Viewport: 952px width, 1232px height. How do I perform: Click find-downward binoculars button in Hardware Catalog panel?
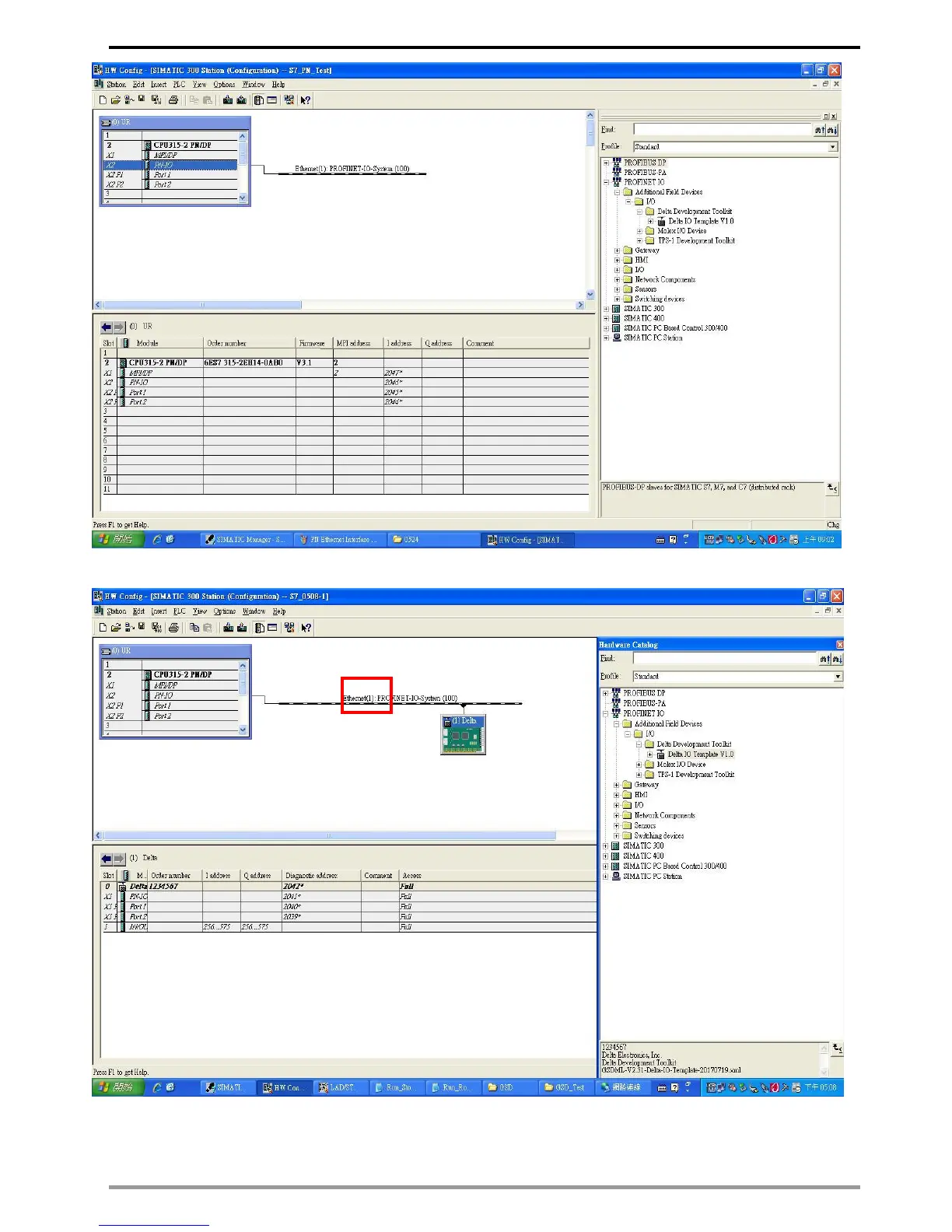[836, 659]
